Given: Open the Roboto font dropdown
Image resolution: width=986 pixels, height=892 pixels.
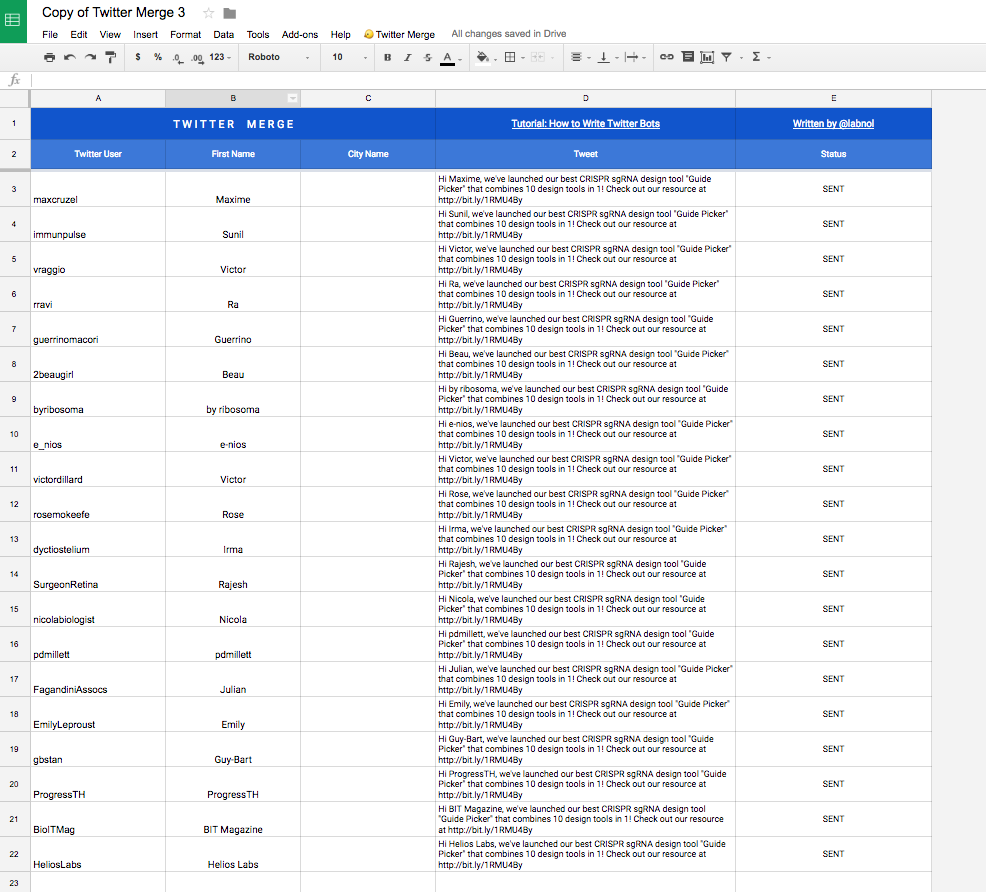Looking at the screenshot, I should 279,57.
